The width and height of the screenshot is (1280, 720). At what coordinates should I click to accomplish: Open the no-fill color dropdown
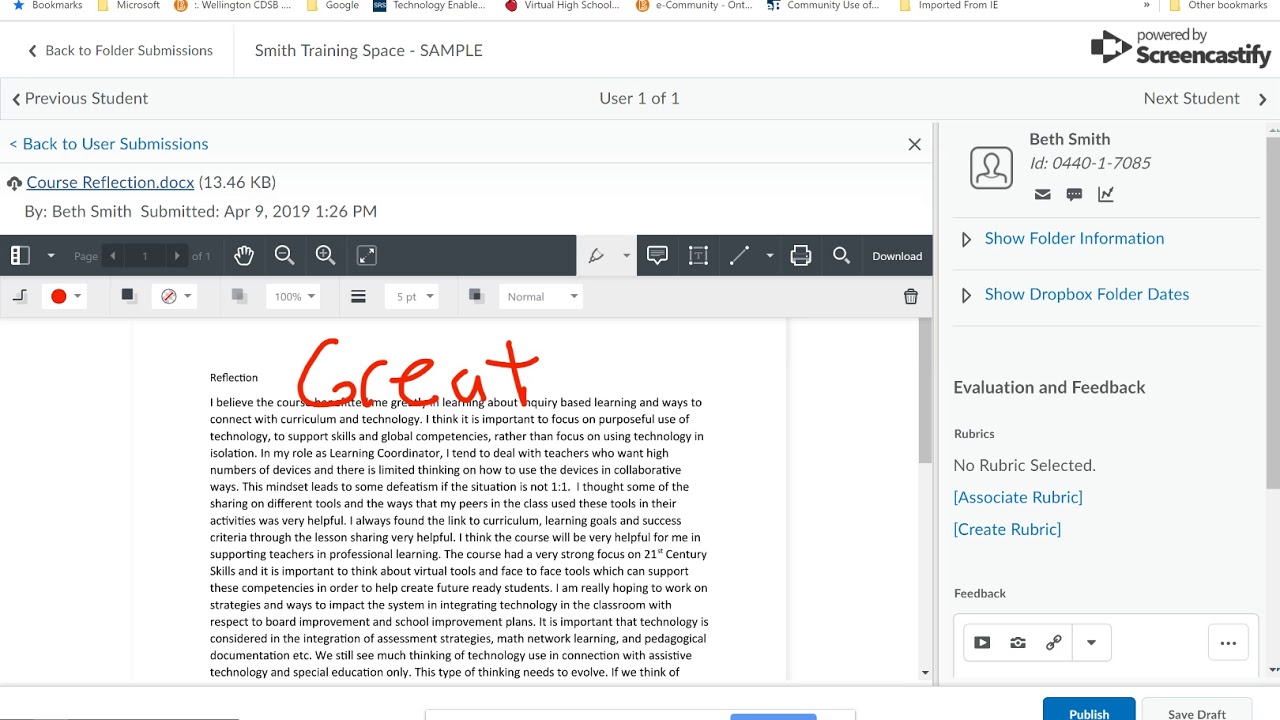click(176, 296)
